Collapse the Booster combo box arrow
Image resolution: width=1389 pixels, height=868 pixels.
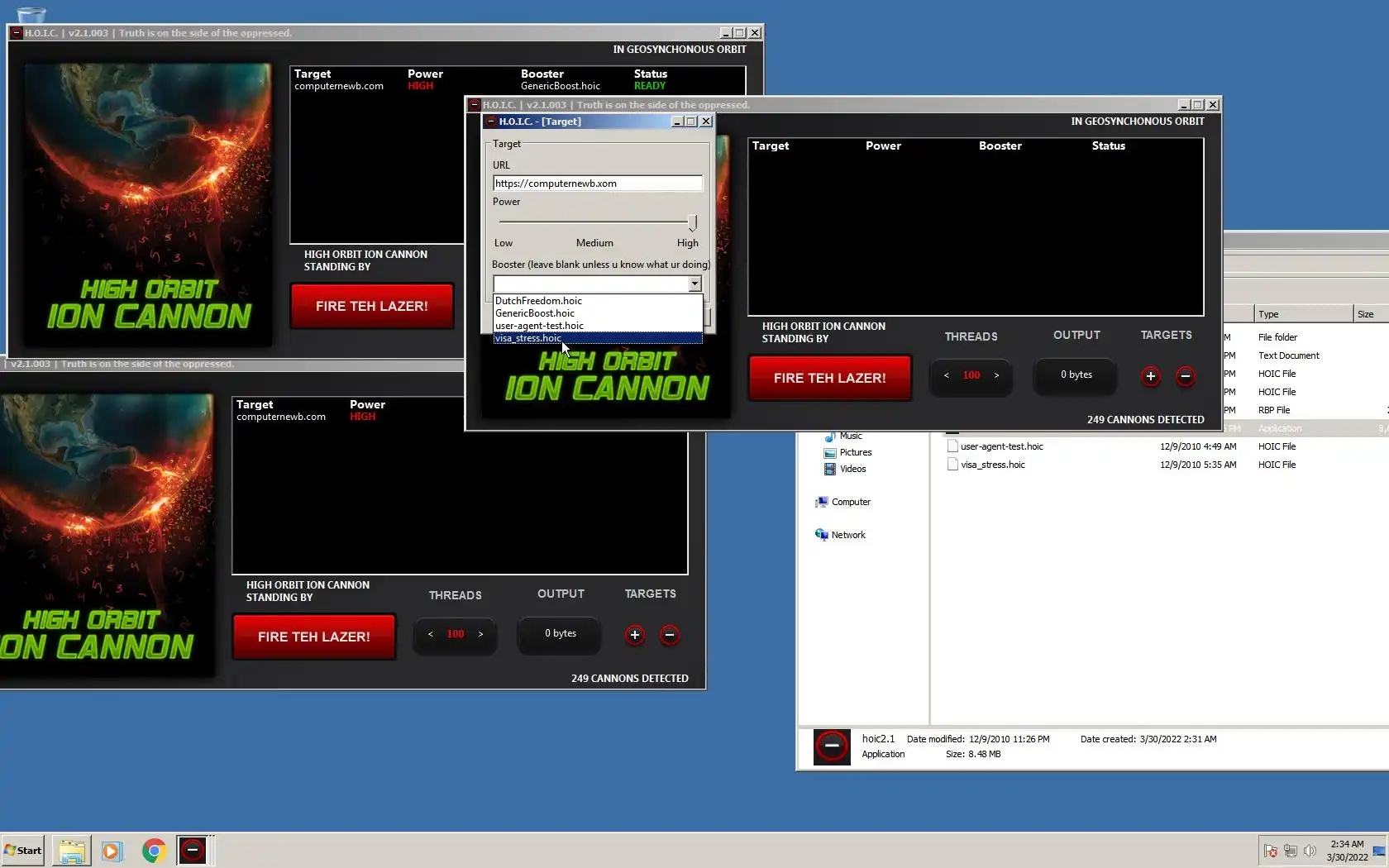click(x=694, y=284)
